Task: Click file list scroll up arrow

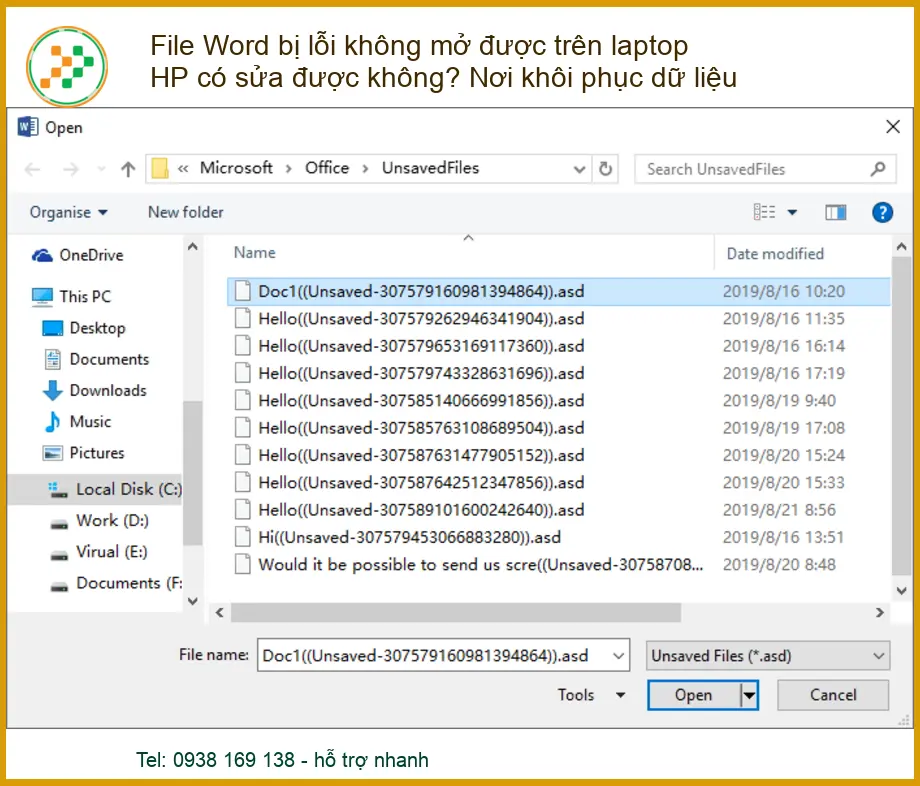Action: 901,248
